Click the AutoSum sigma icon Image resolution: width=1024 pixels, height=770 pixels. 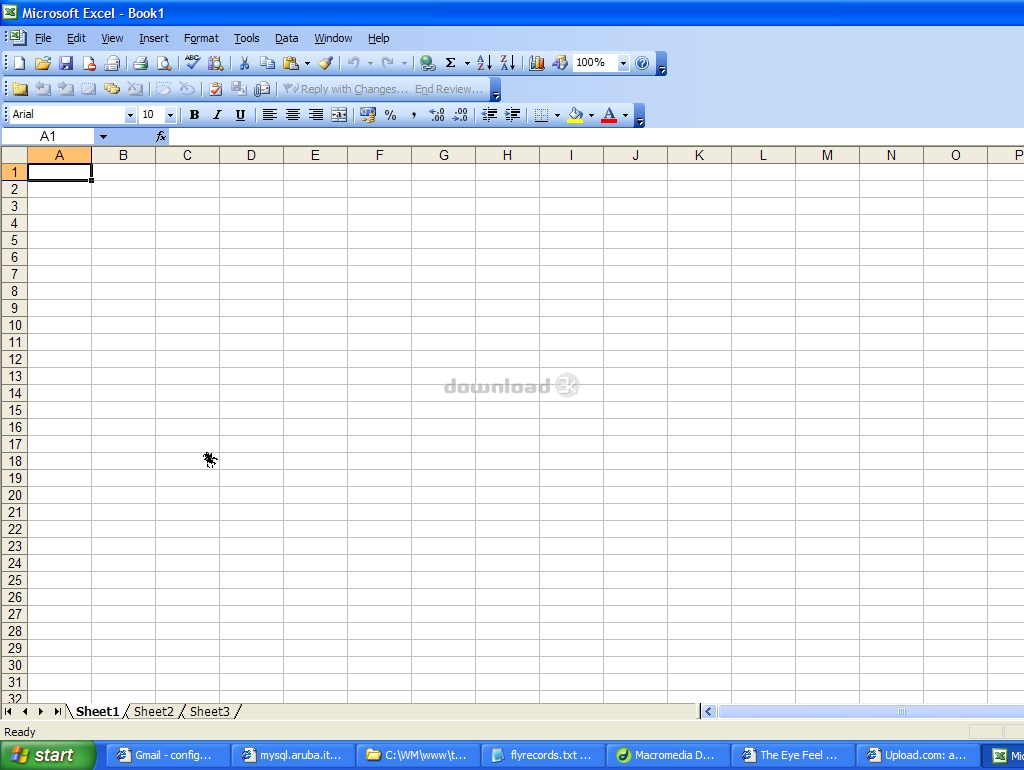pyautogui.click(x=450, y=63)
